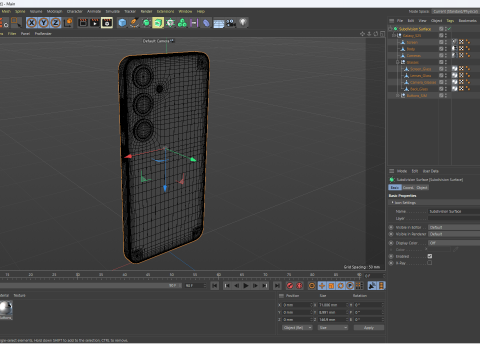Open the Display Color dropdown
The image size is (480, 360).
click(454, 243)
